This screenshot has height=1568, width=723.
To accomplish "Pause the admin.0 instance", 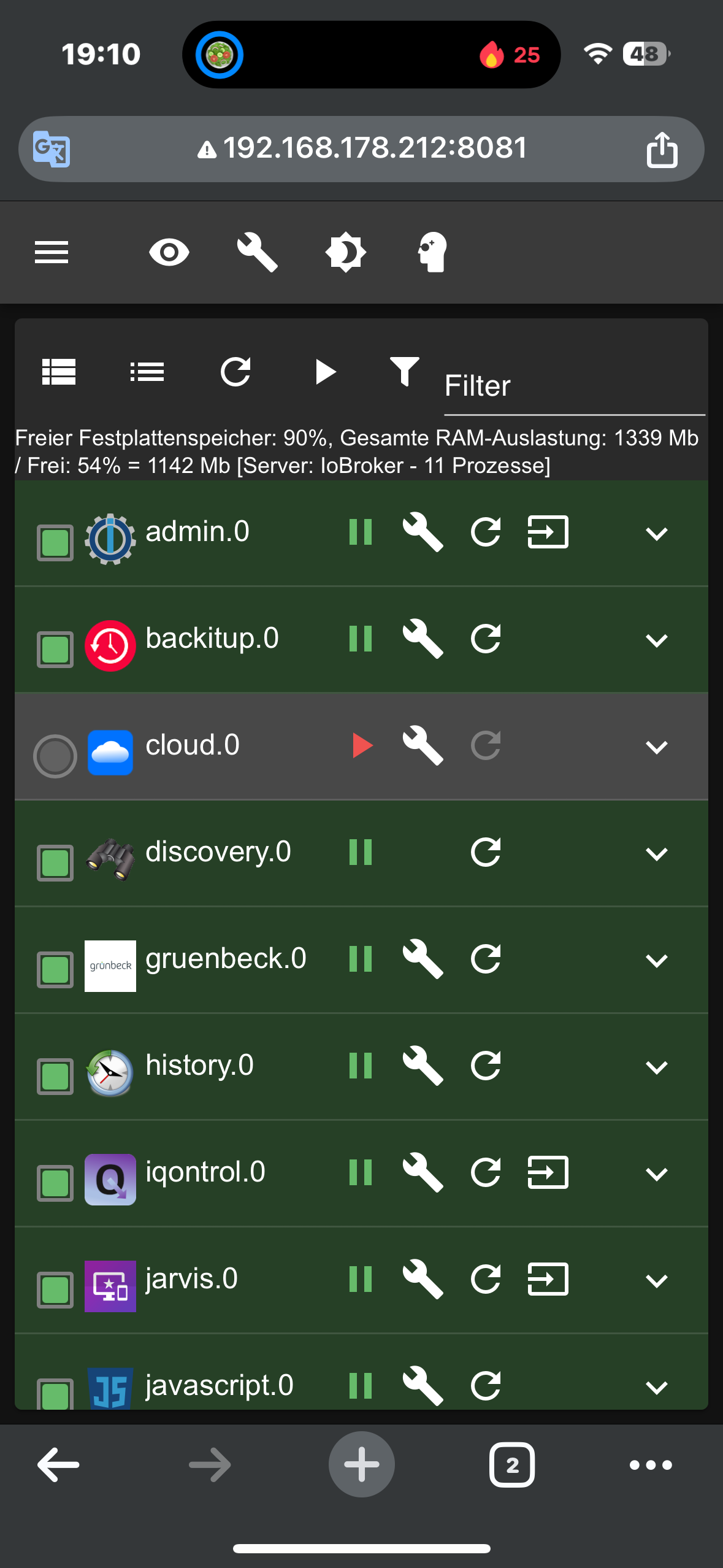I will point(361,532).
